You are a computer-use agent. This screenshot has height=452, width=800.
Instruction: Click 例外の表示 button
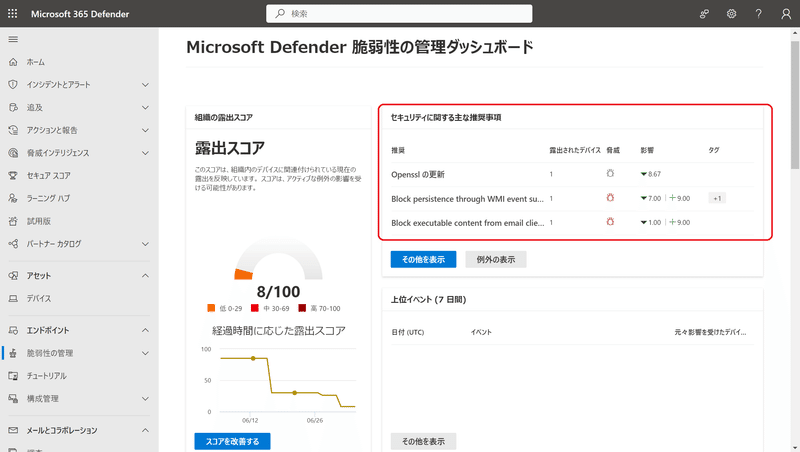[496, 260]
